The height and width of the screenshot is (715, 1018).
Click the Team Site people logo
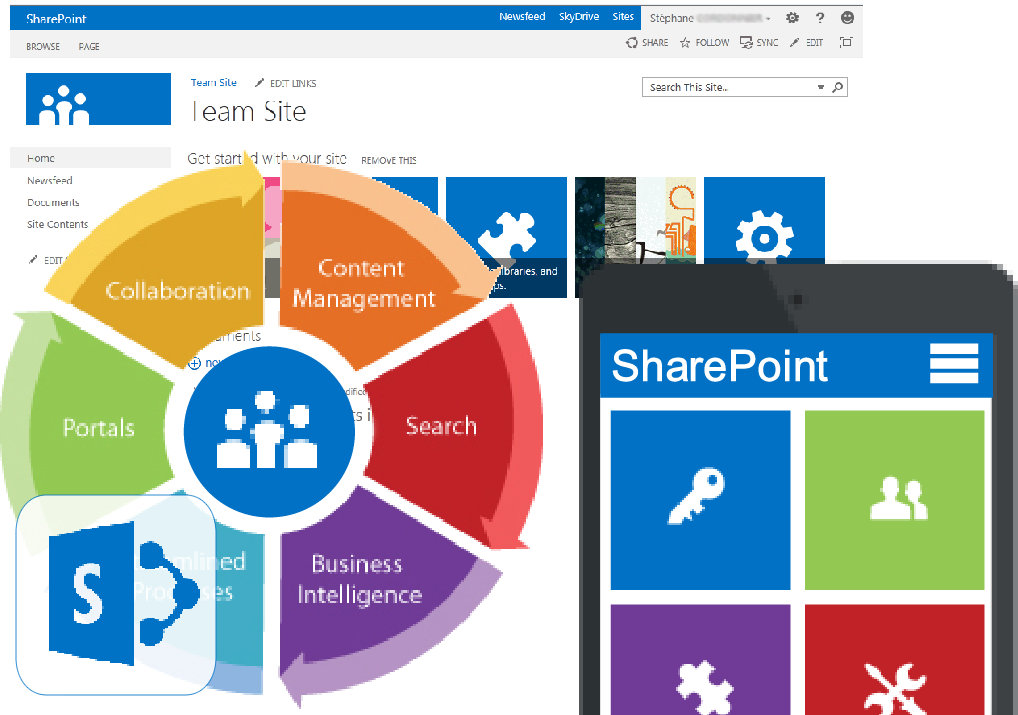(x=98, y=99)
